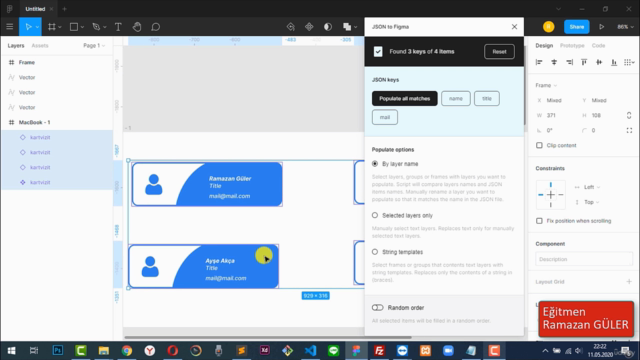Viewport: 640px width, 360px height.
Task: Enable Fix position when scrolling
Action: pos(539,221)
